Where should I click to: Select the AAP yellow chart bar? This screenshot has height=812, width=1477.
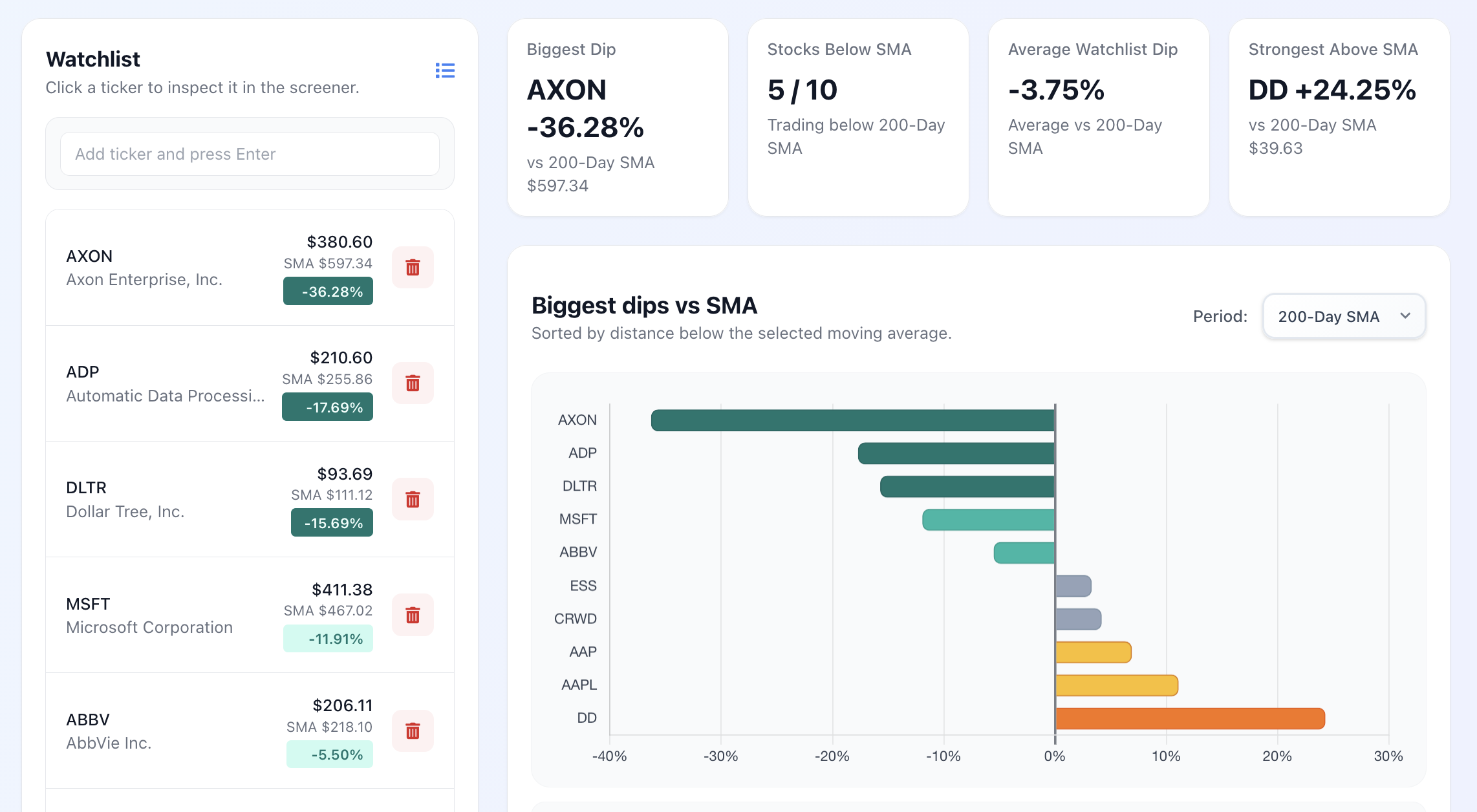1094,652
